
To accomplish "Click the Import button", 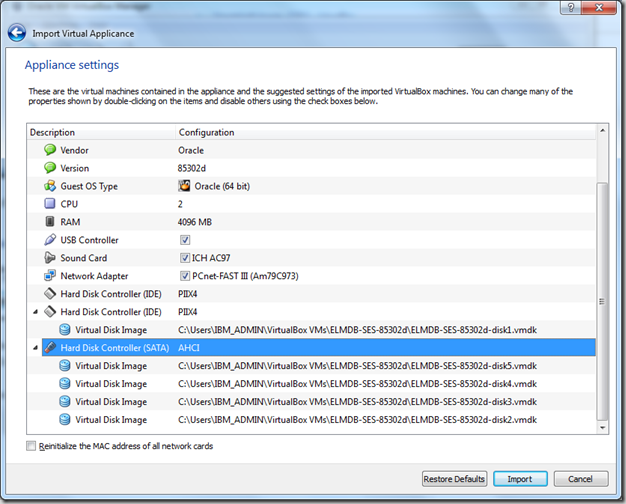I will click(520, 479).
